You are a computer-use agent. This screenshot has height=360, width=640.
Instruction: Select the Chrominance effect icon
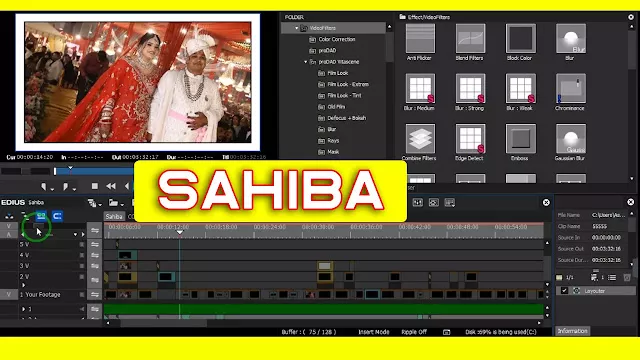tap(571, 88)
